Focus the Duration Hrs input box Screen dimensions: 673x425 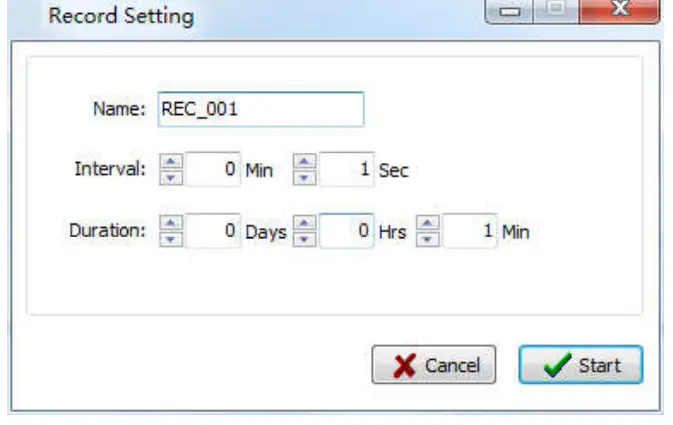tap(346, 231)
